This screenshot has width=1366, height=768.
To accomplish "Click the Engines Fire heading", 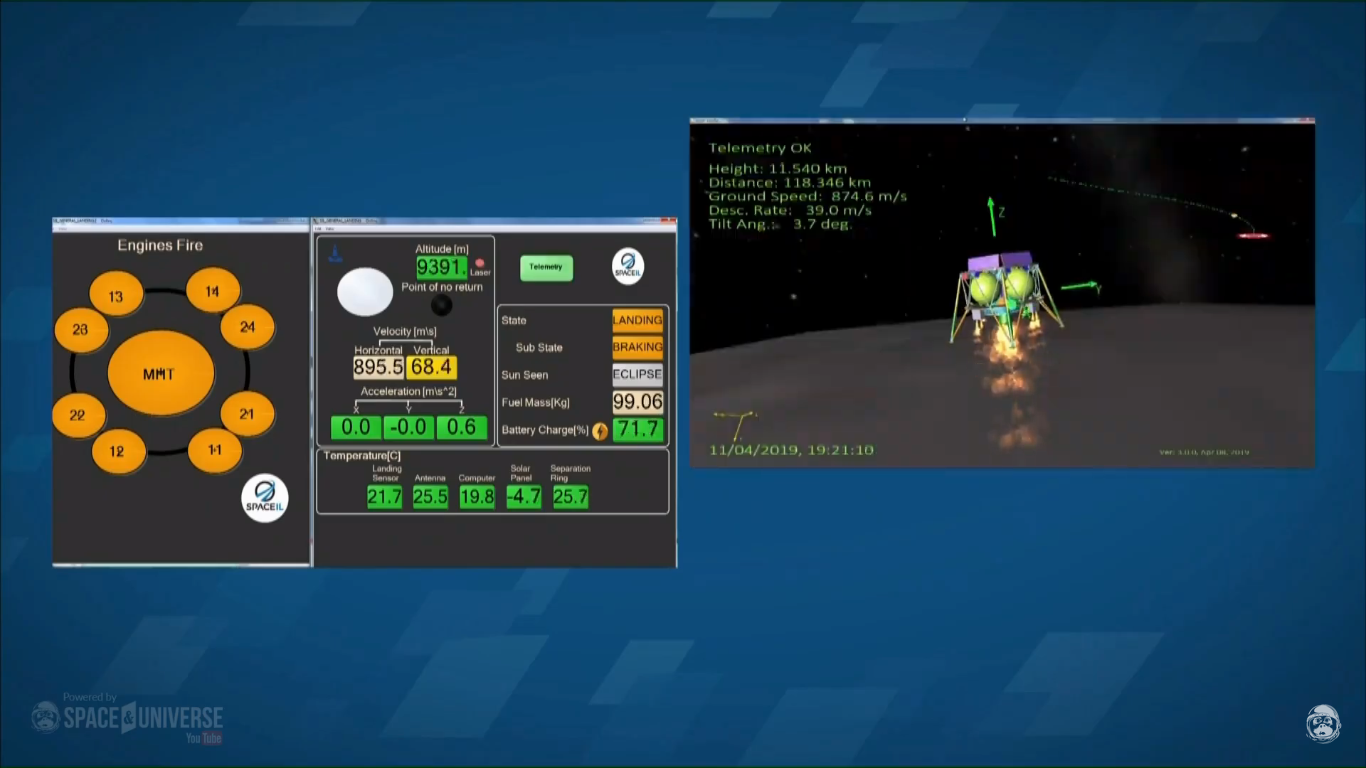I will (x=160, y=245).
